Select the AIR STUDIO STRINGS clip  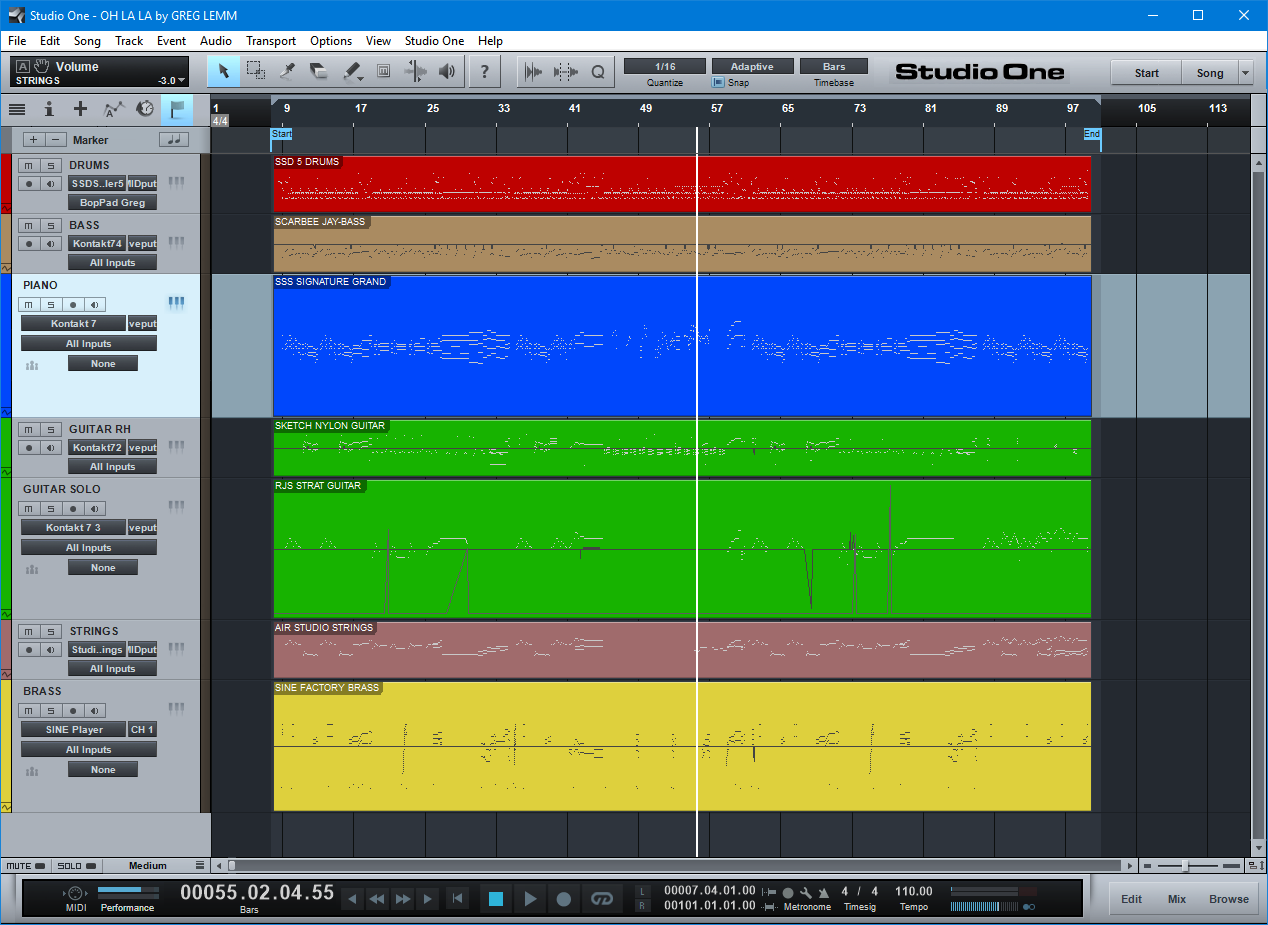point(682,649)
